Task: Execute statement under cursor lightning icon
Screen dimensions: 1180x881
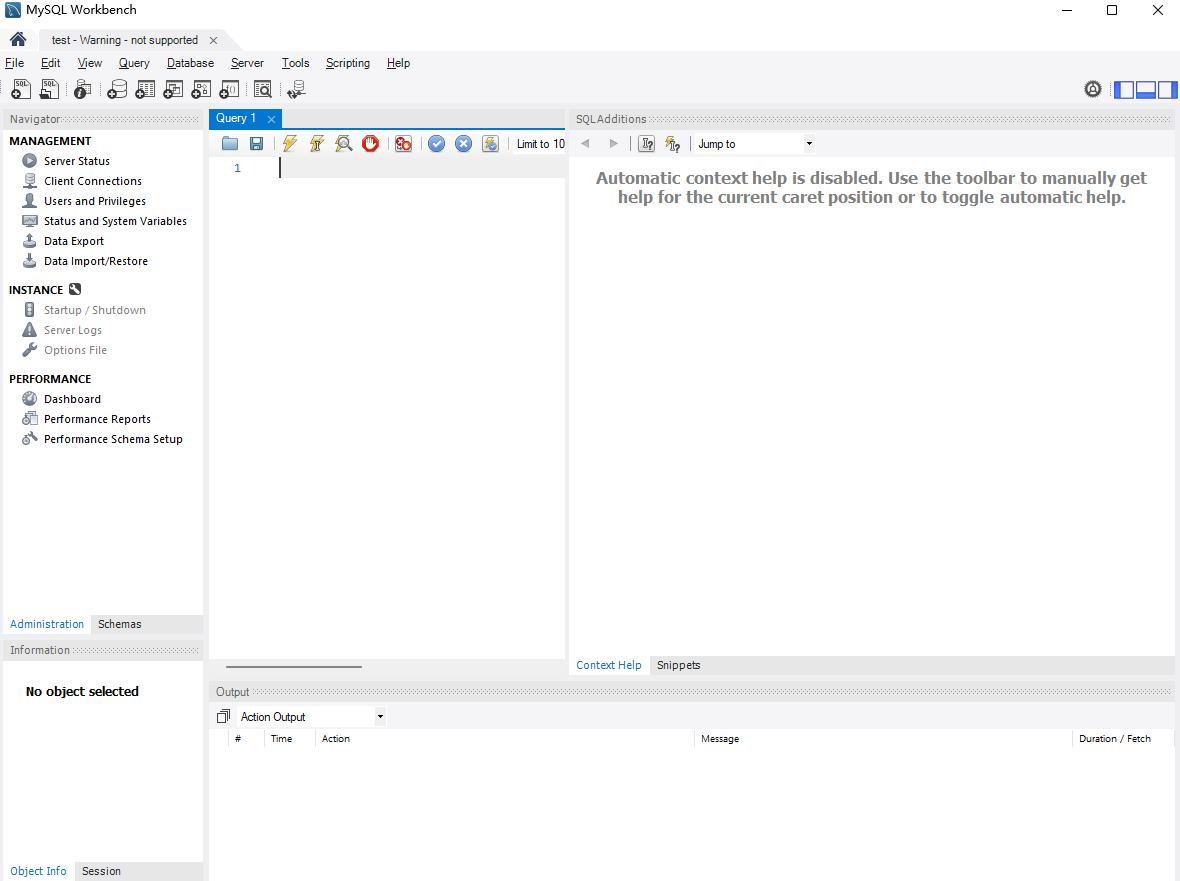Action: [317, 144]
